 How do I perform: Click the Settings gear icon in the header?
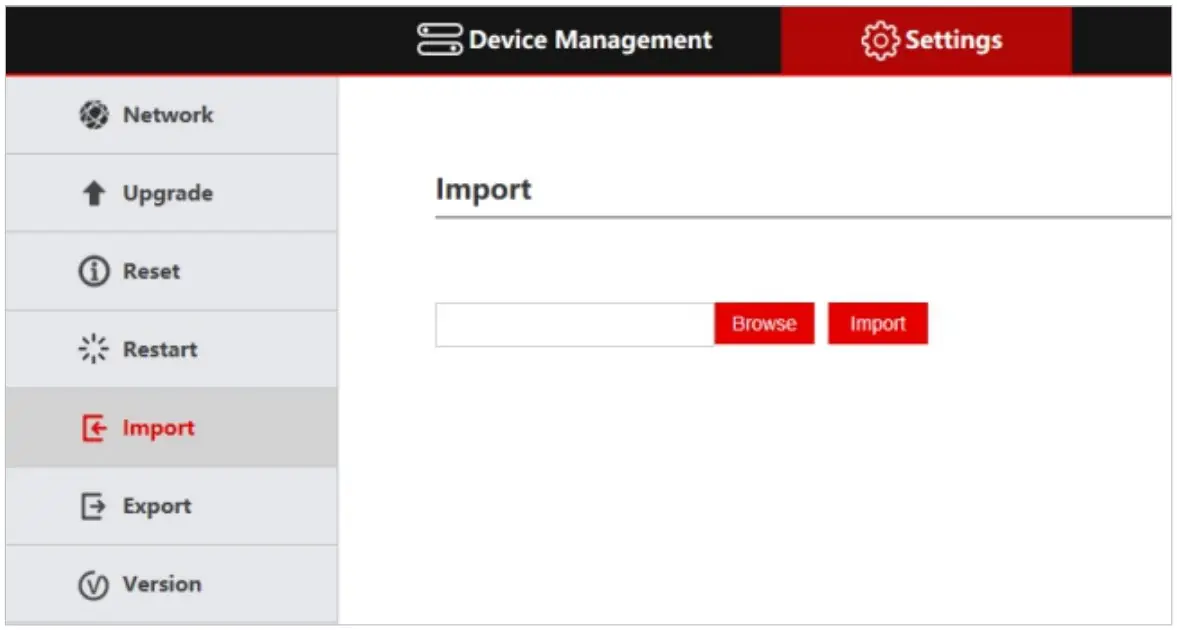click(880, 39)
